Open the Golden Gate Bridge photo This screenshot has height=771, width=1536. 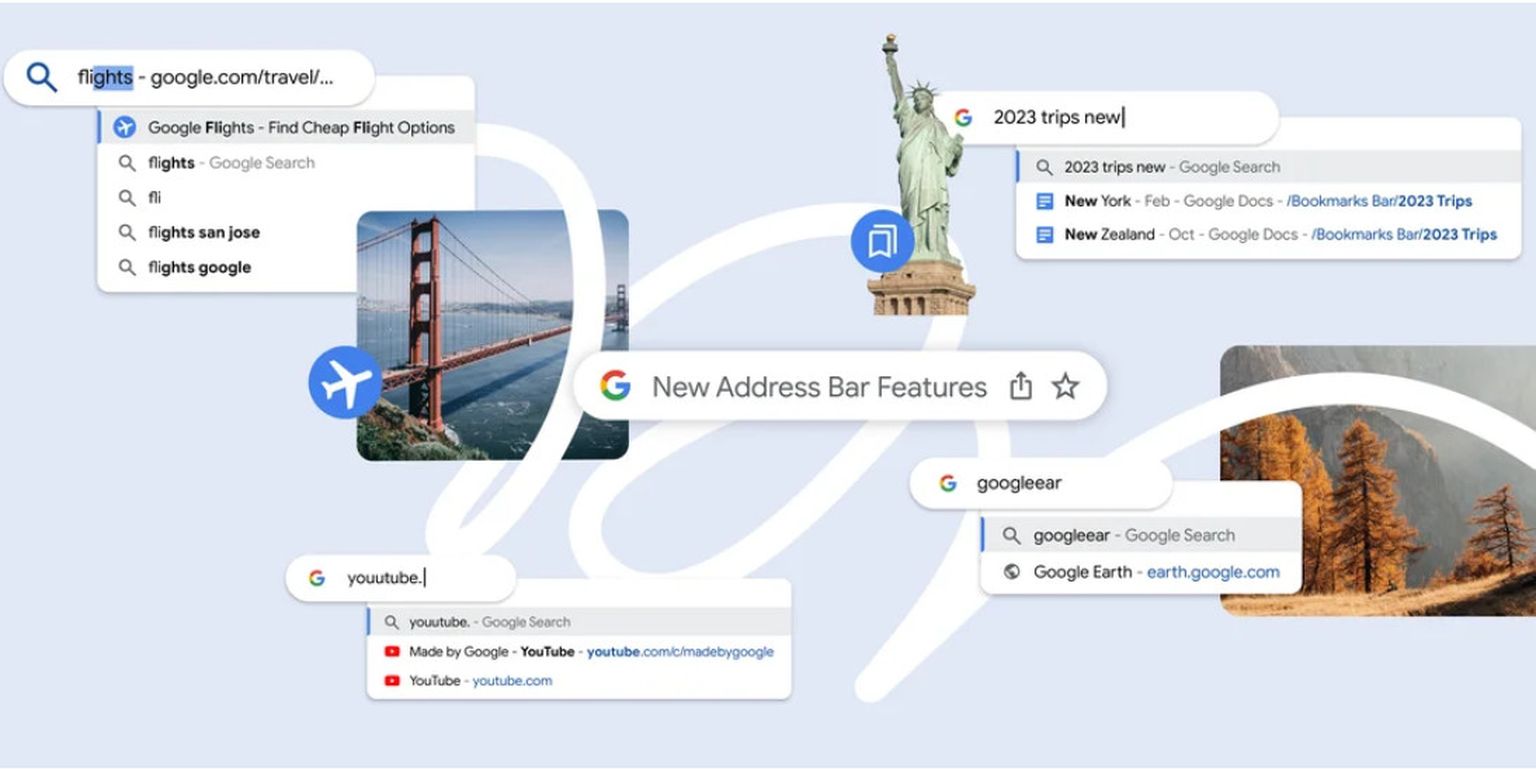[x=493, y=335]
